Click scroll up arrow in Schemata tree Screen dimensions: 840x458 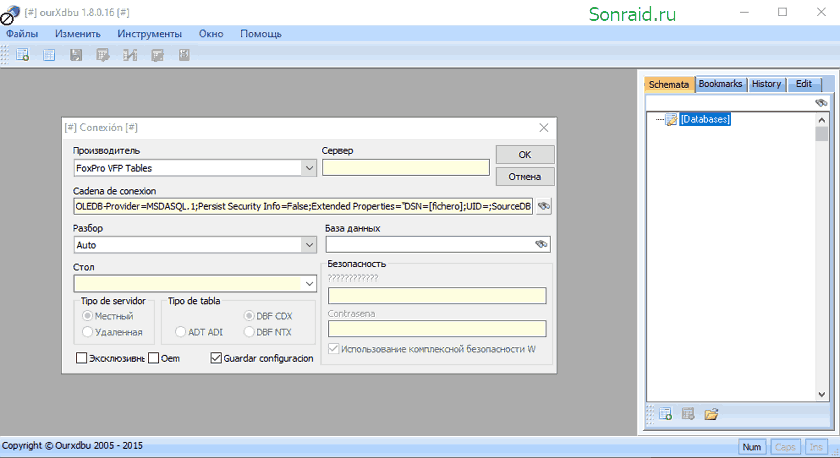tap(822, 121)
